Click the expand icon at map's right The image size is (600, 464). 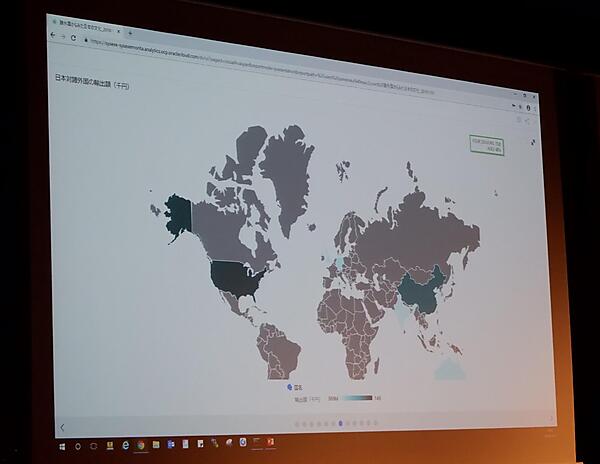coord(533,142)
